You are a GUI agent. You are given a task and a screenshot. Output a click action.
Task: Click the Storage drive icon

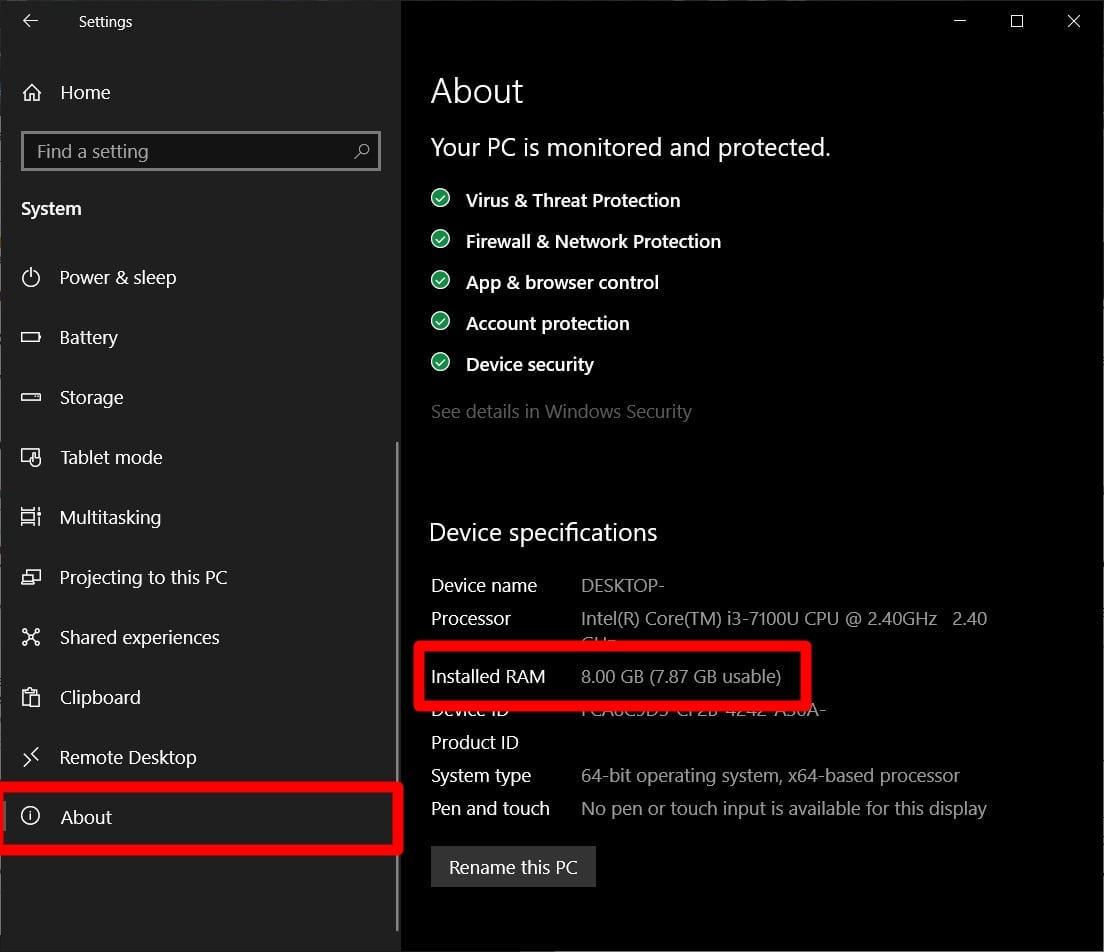tap(31, 397)
